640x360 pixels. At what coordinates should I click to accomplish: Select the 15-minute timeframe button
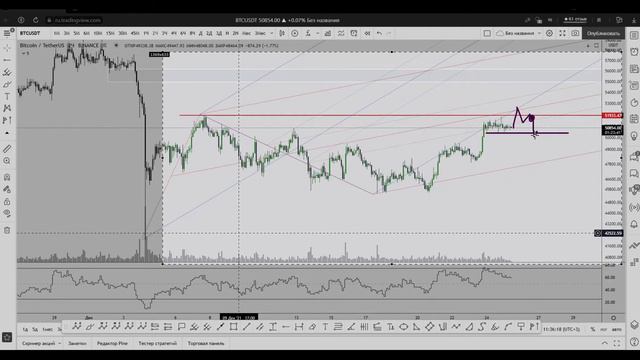point(110,33)
